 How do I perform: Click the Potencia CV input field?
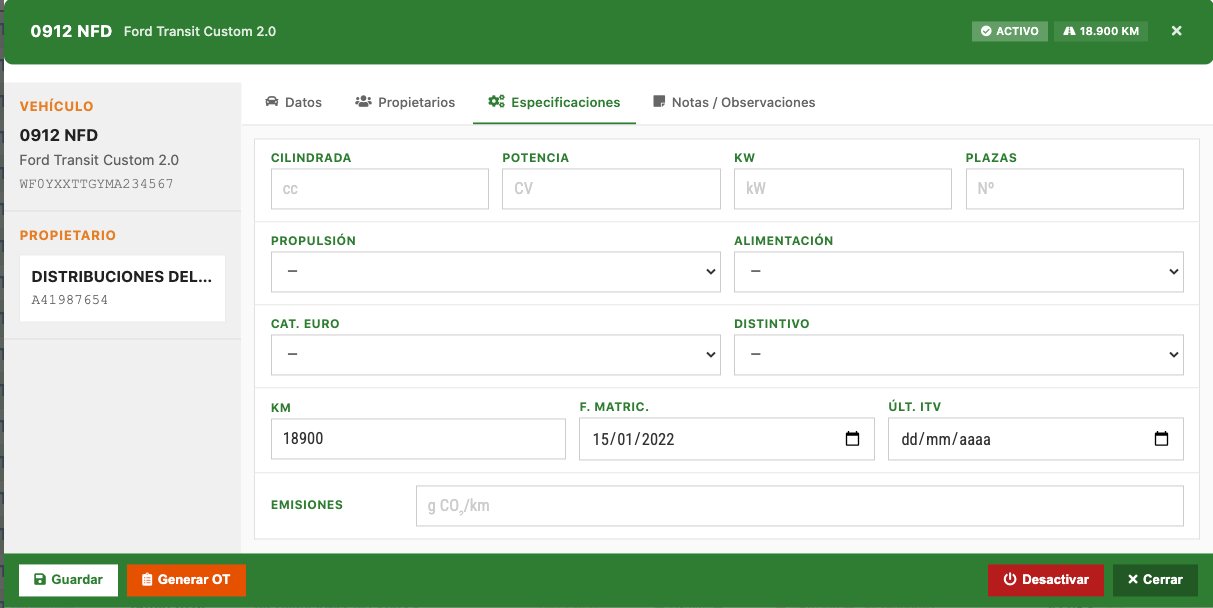pyautogui.click(x=611, y=188)
